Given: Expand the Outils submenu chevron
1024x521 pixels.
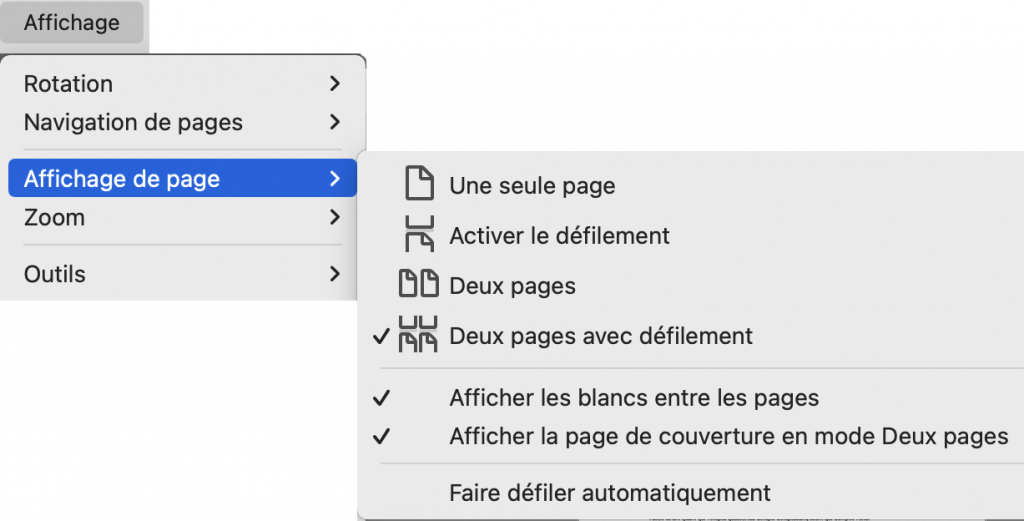Looking at the screenshot, I should tap(335, 274).
